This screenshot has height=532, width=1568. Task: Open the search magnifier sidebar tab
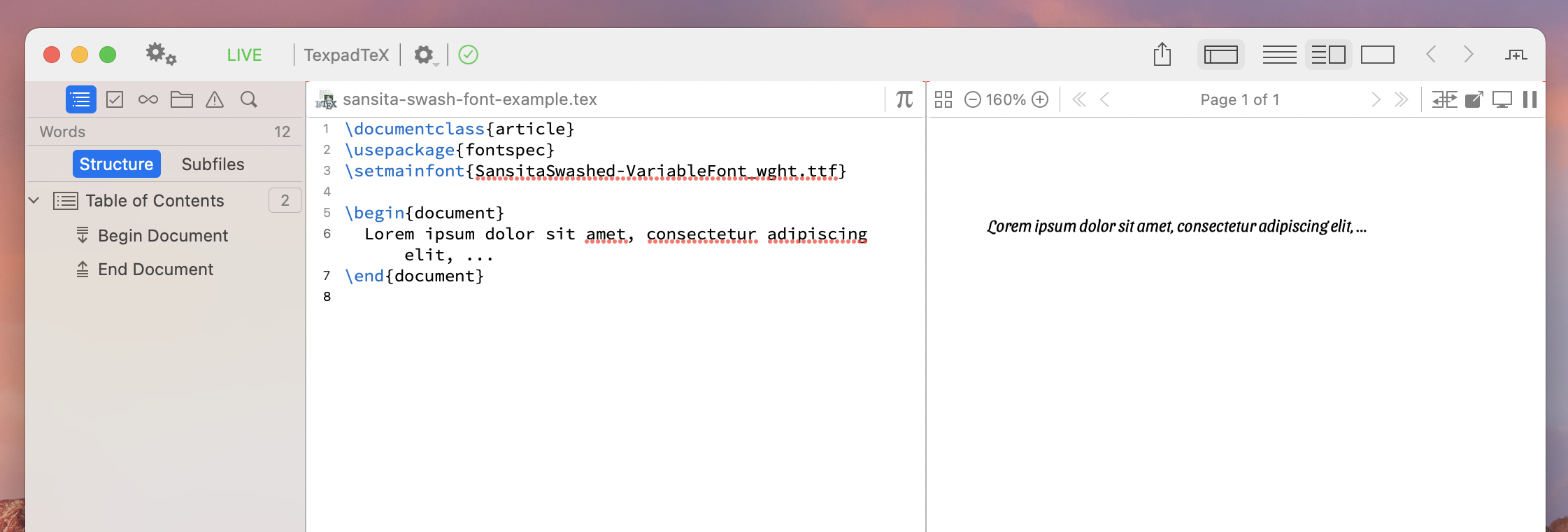coord(248,99)
